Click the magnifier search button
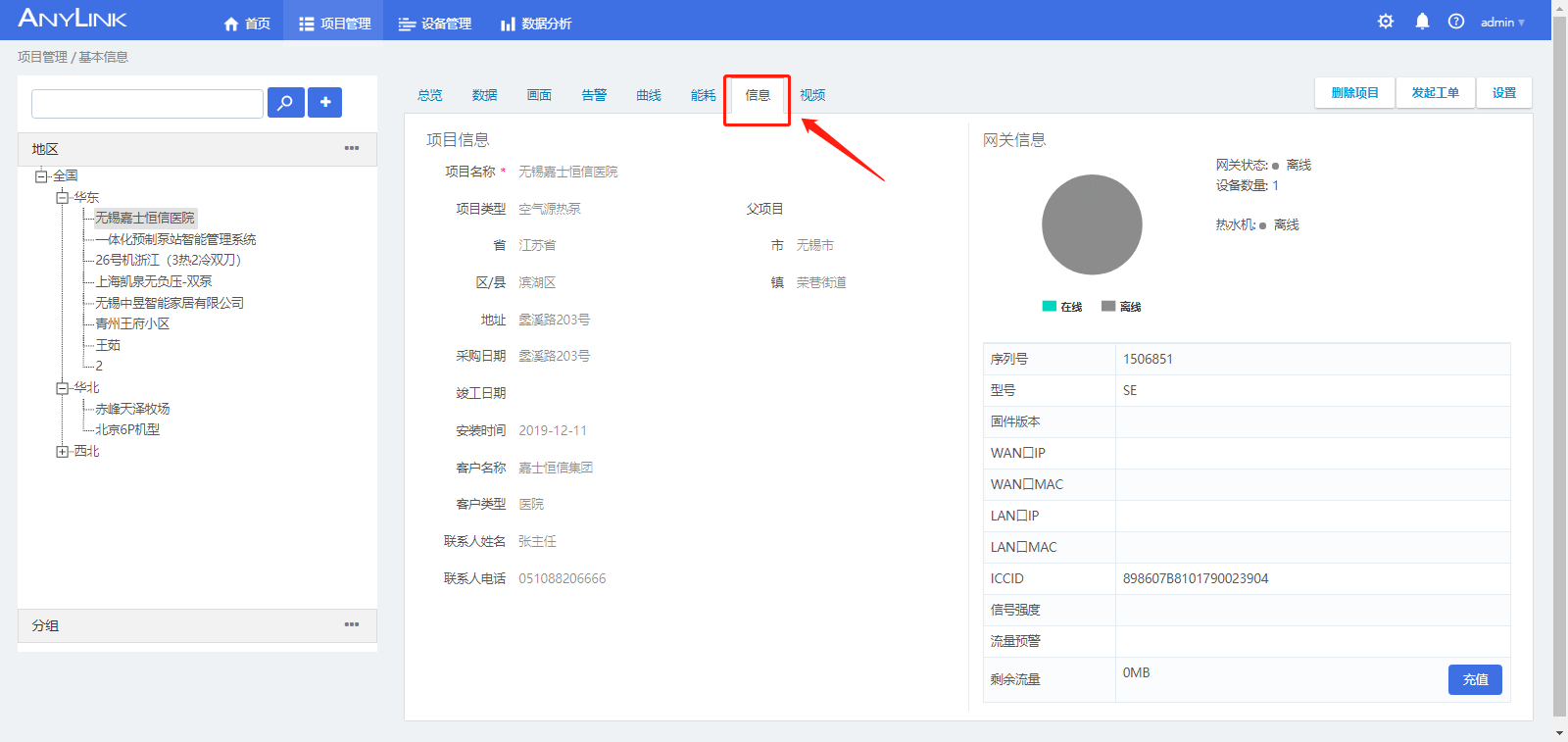 pyautogui.click(x=285, y=102)
